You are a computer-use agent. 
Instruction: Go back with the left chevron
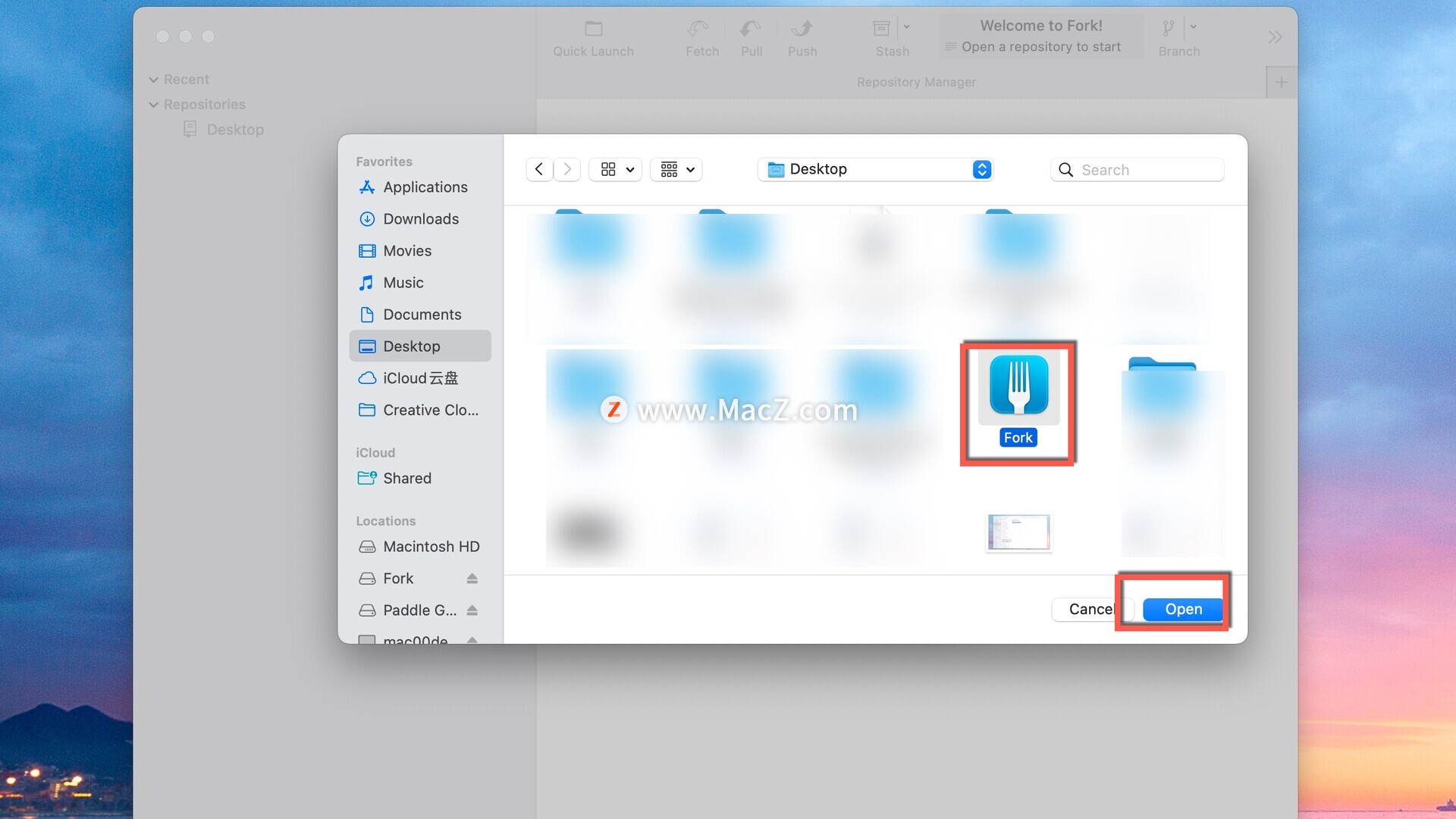539,169
